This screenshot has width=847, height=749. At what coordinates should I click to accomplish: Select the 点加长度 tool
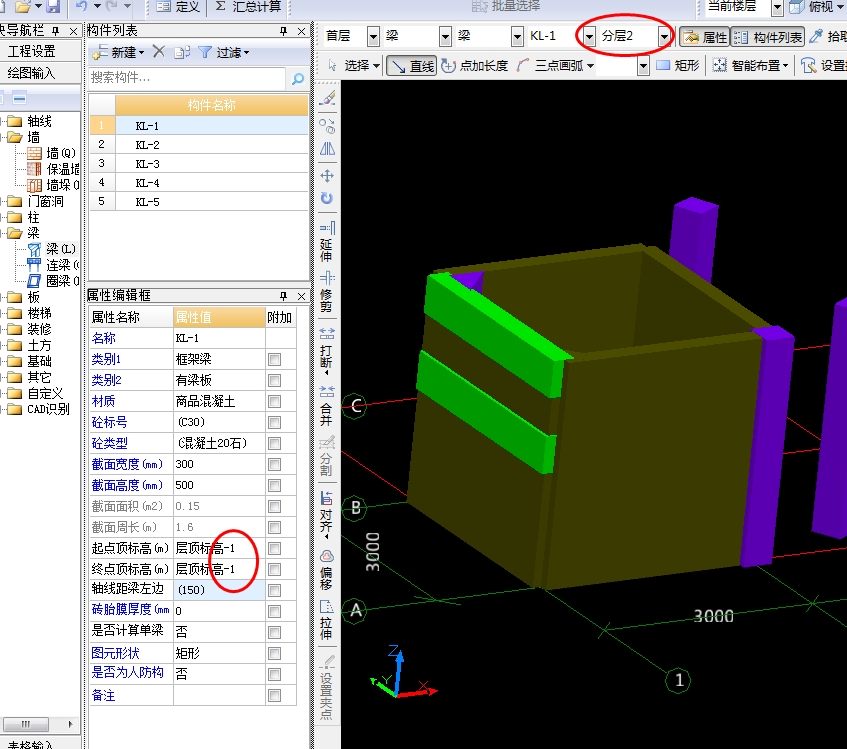pos(475,66)
